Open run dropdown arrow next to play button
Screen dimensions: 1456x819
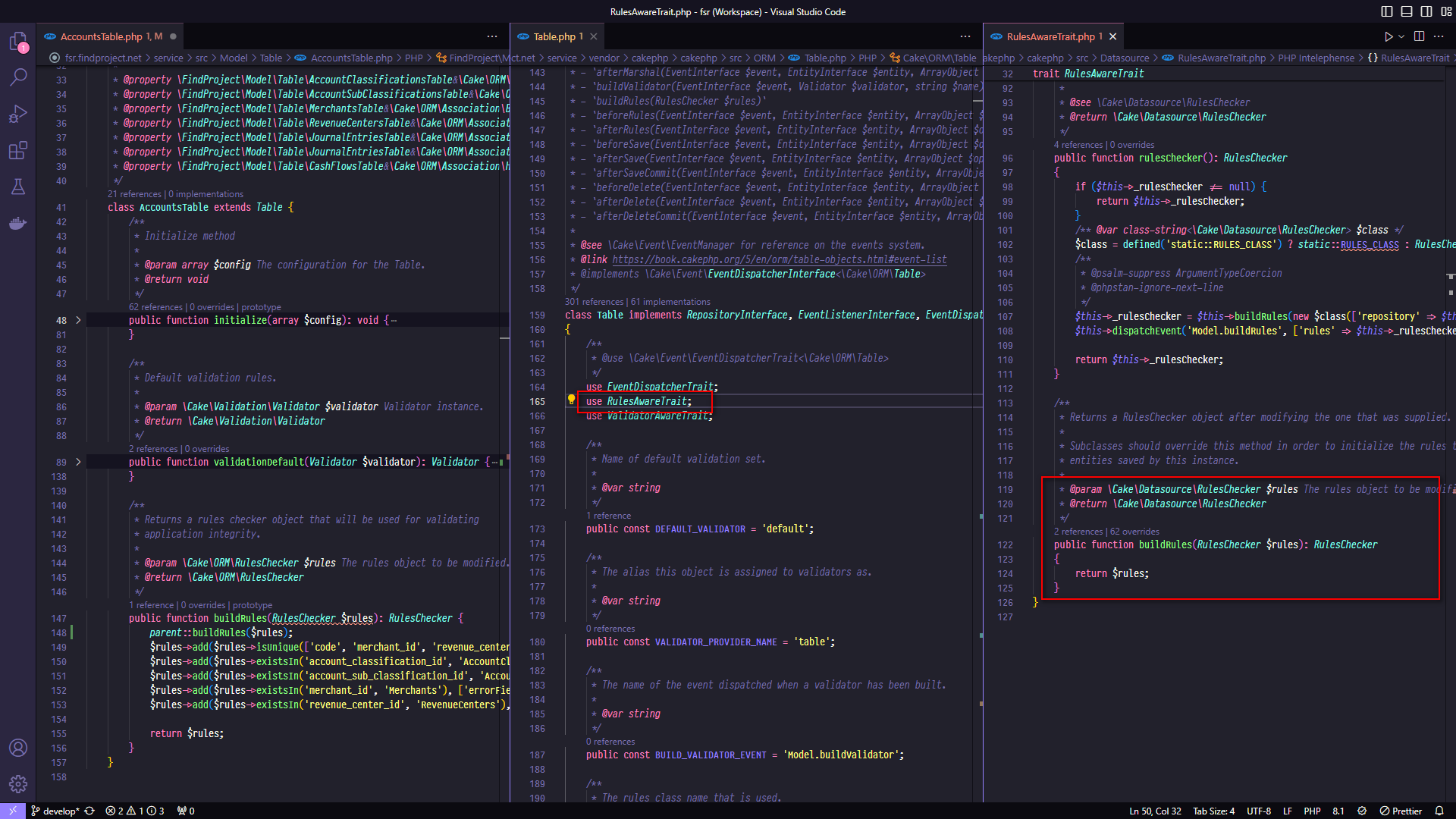1401,36
